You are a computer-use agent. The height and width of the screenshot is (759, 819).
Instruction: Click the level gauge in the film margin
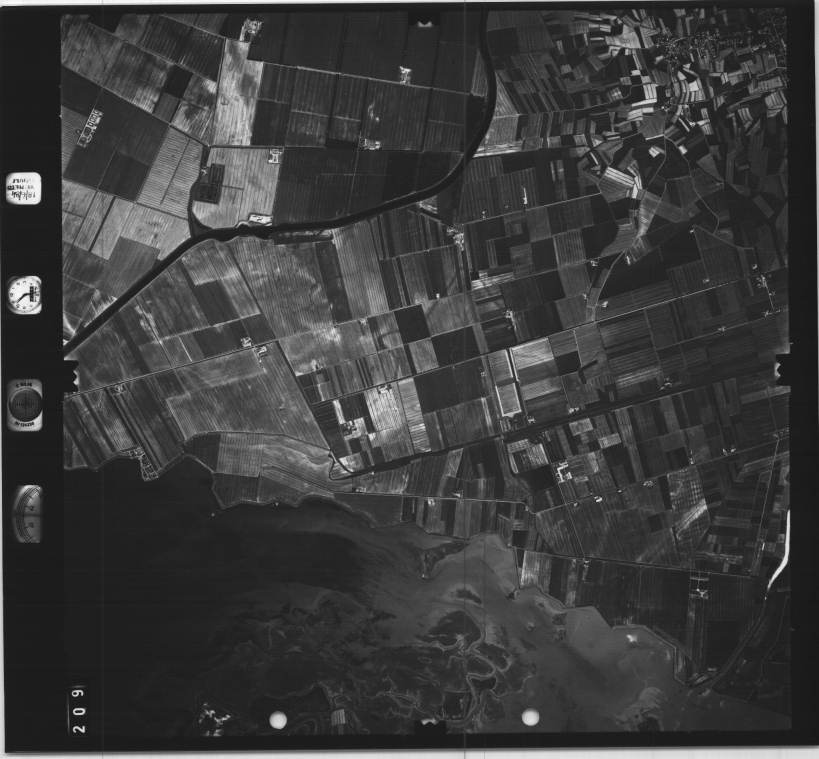(27, 513)
